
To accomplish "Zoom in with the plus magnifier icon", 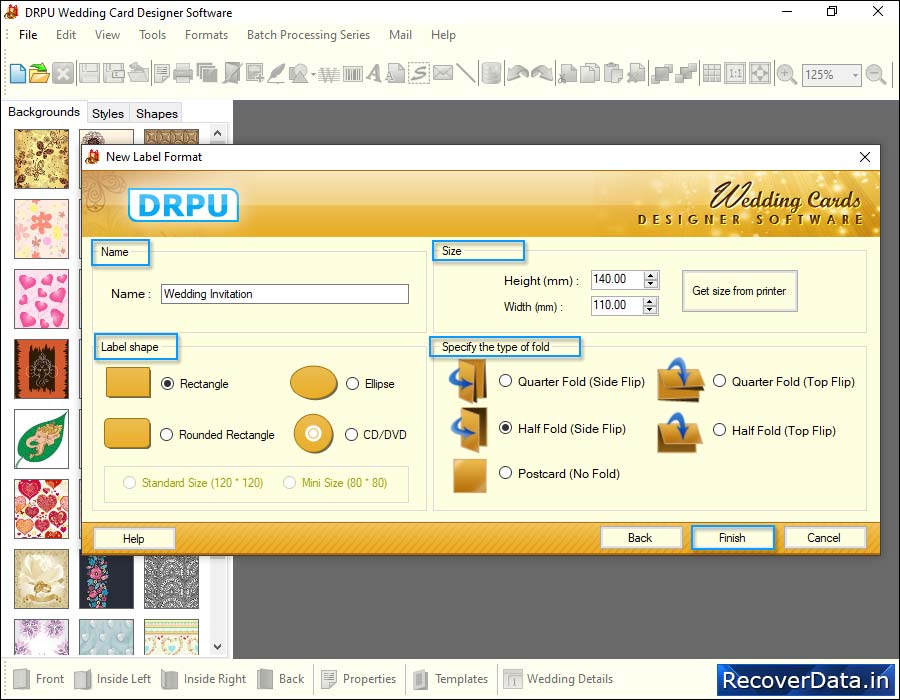I will [786, 75].
